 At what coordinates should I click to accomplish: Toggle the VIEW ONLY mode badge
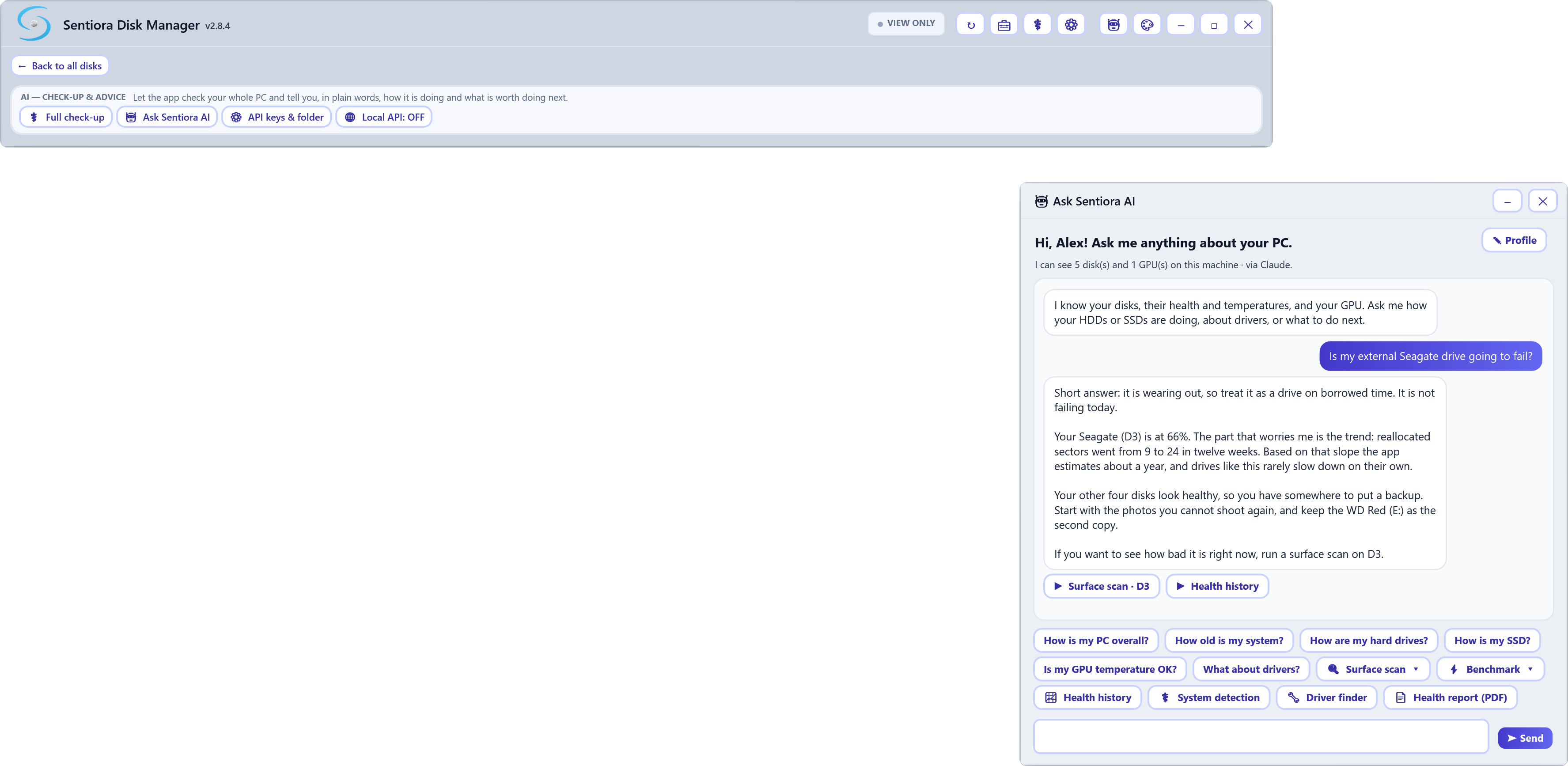coord(906,23)
